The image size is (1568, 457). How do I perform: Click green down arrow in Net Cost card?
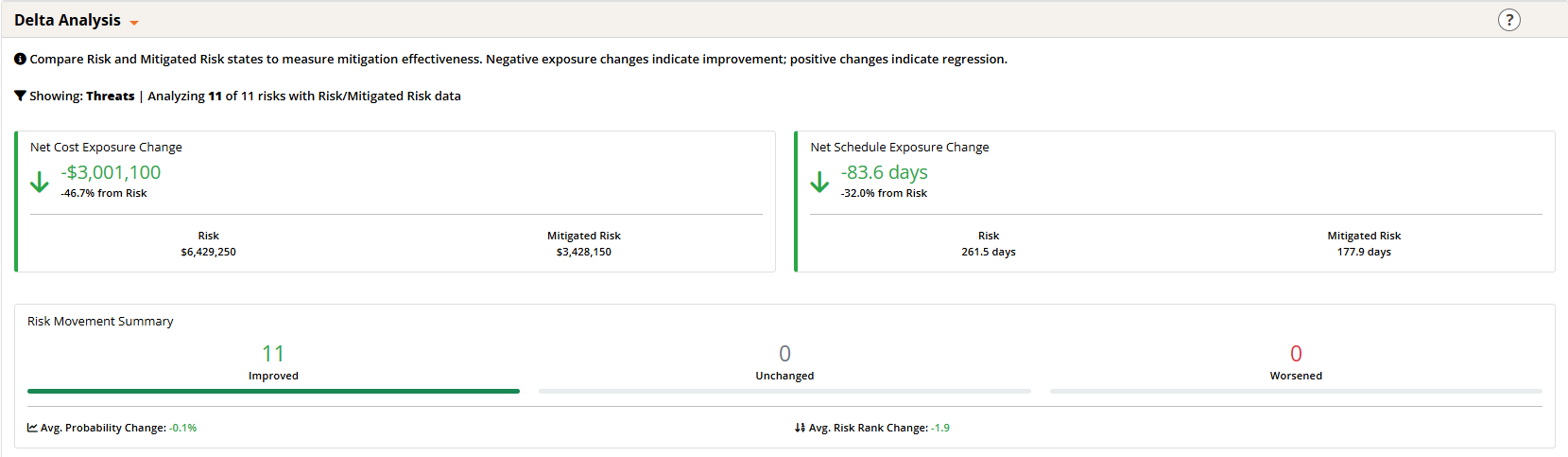click(x=40, y=182)
